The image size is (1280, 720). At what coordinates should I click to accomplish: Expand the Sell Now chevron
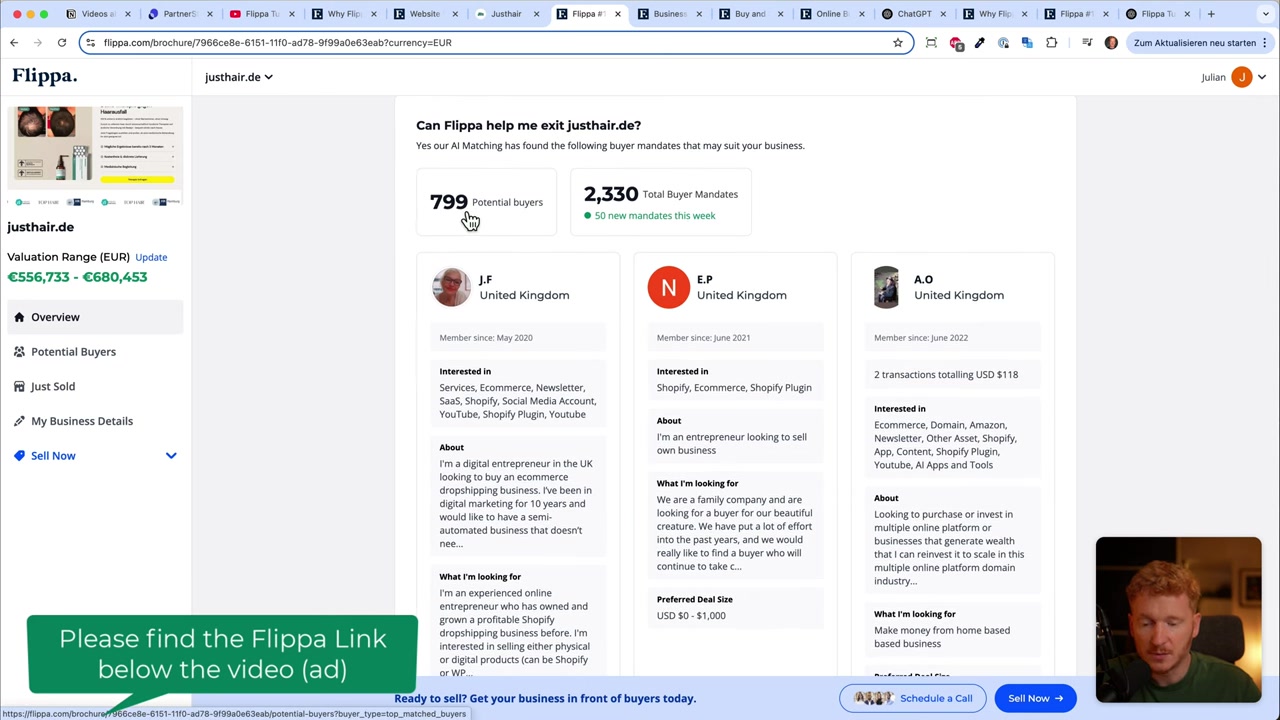[171, 456]
